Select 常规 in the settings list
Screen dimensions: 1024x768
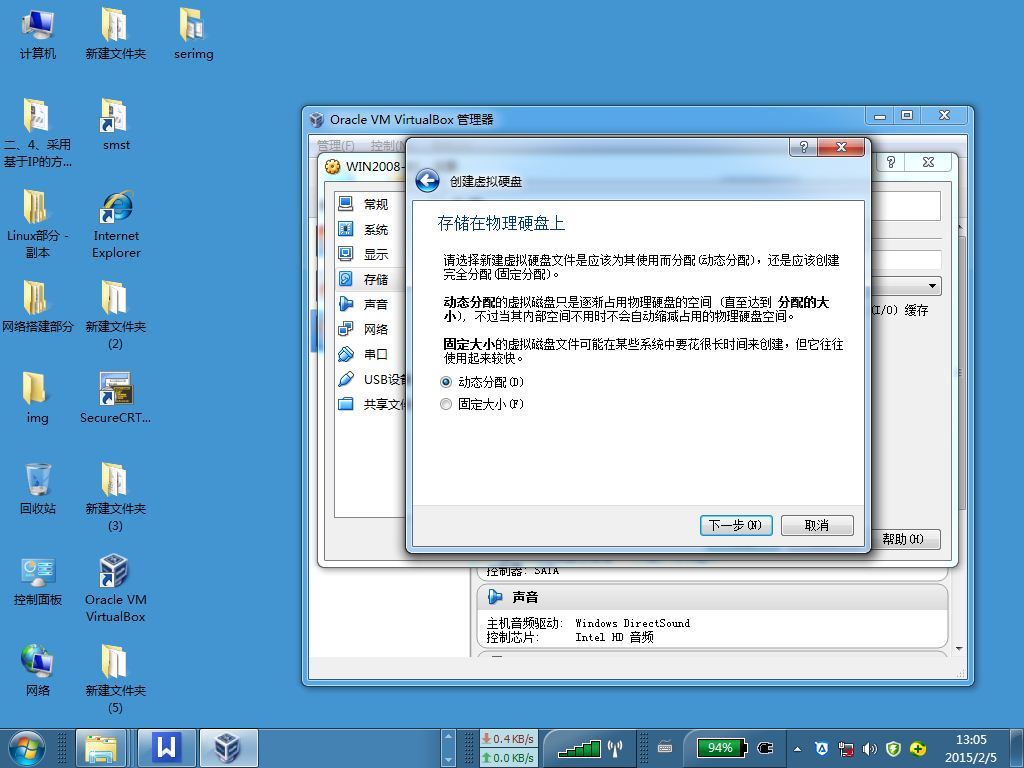click(x=369, y=204)
